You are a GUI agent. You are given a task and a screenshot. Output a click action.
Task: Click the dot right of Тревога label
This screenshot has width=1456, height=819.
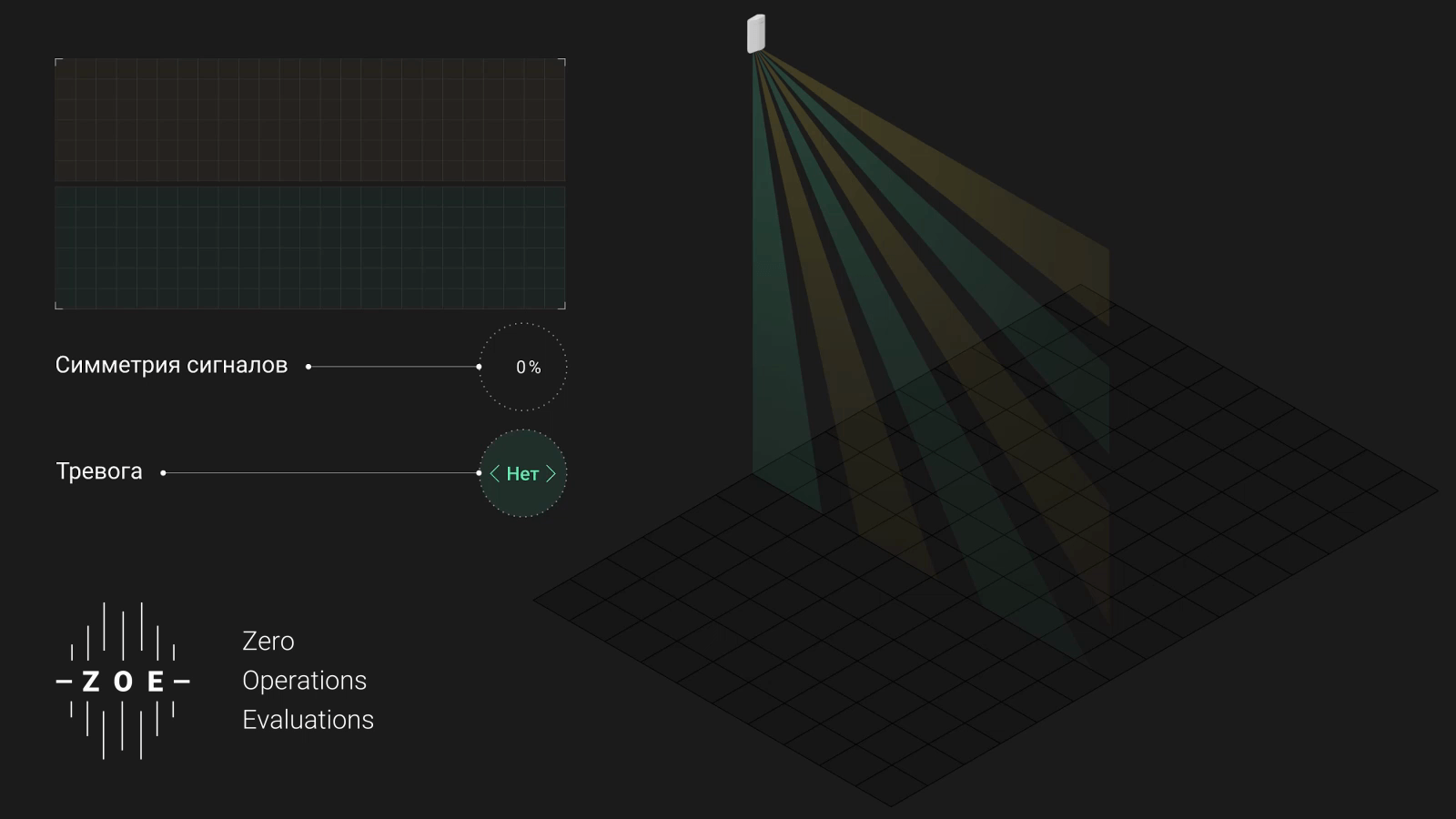[x=163, y=473]
